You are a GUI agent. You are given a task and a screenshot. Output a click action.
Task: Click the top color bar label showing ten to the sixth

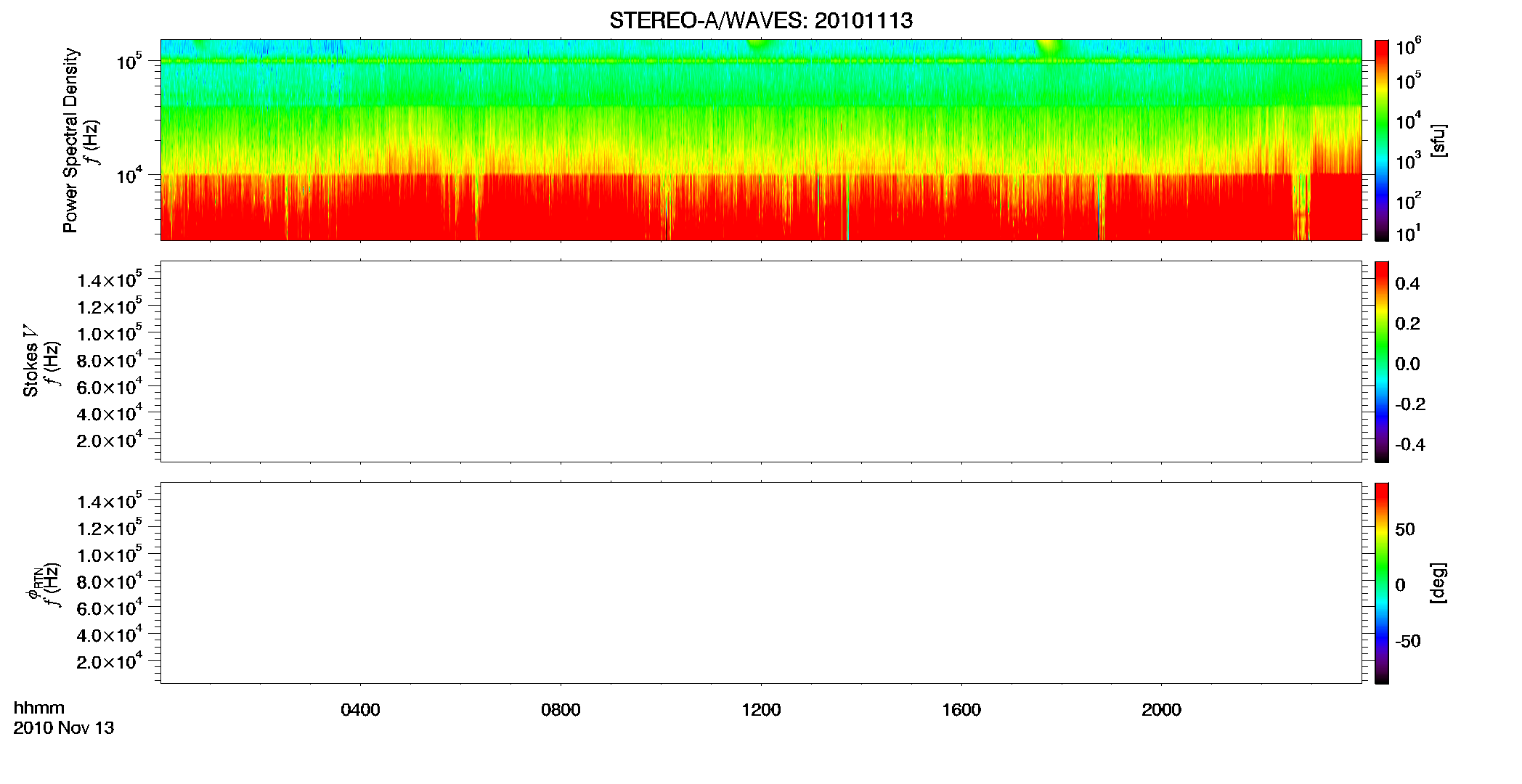click(1409, 46)
